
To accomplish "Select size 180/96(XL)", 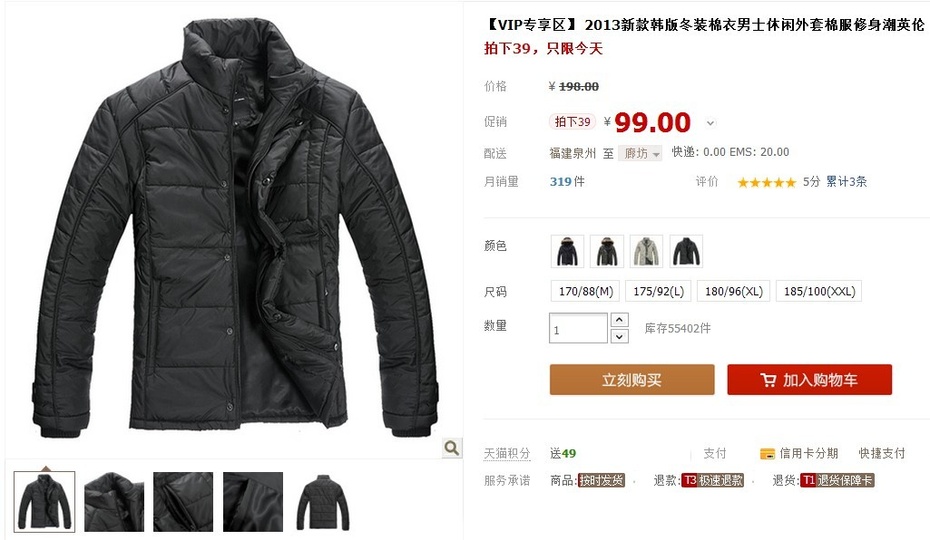I will click(x=733, y=291).
